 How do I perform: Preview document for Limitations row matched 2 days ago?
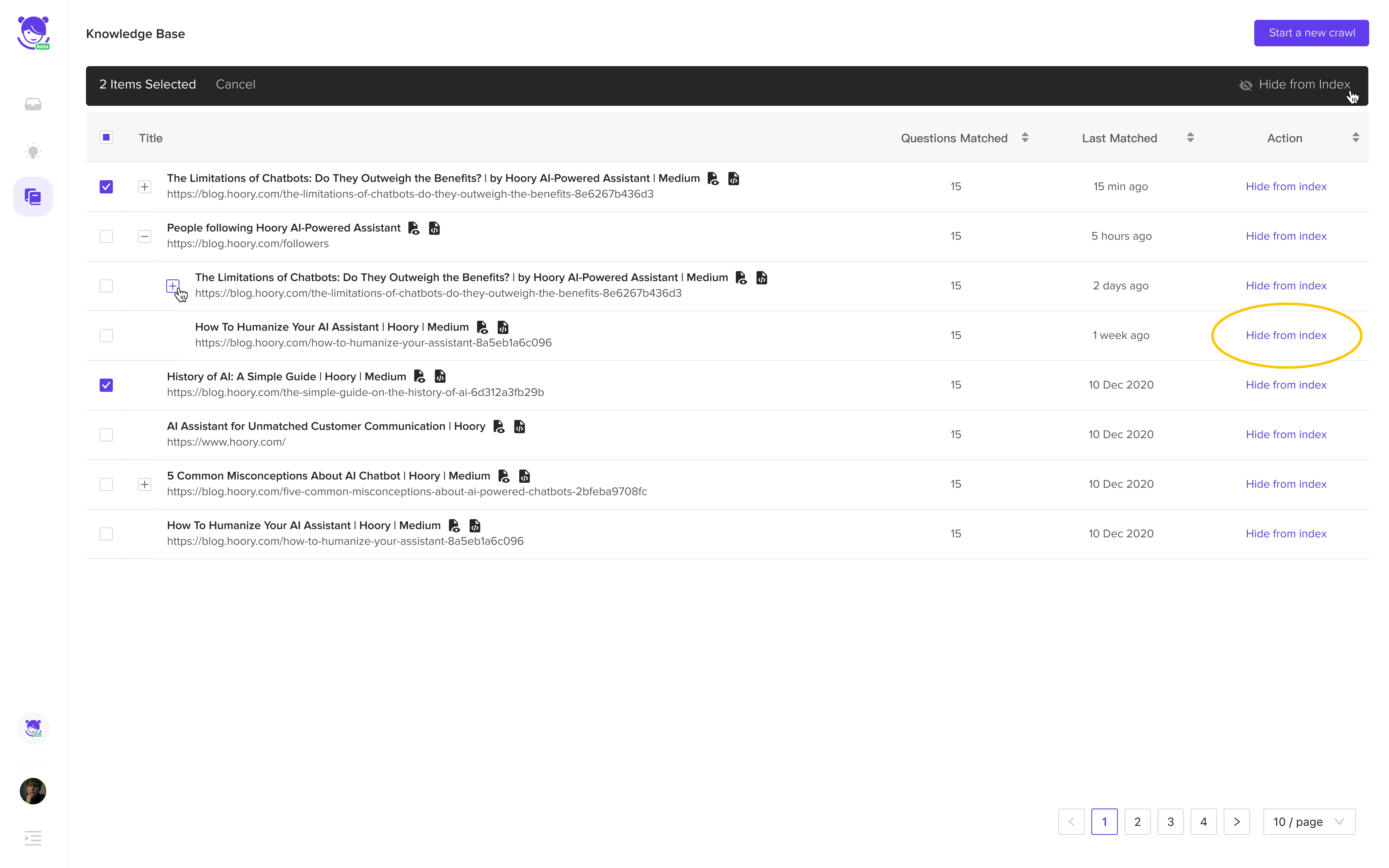[741, 278]
